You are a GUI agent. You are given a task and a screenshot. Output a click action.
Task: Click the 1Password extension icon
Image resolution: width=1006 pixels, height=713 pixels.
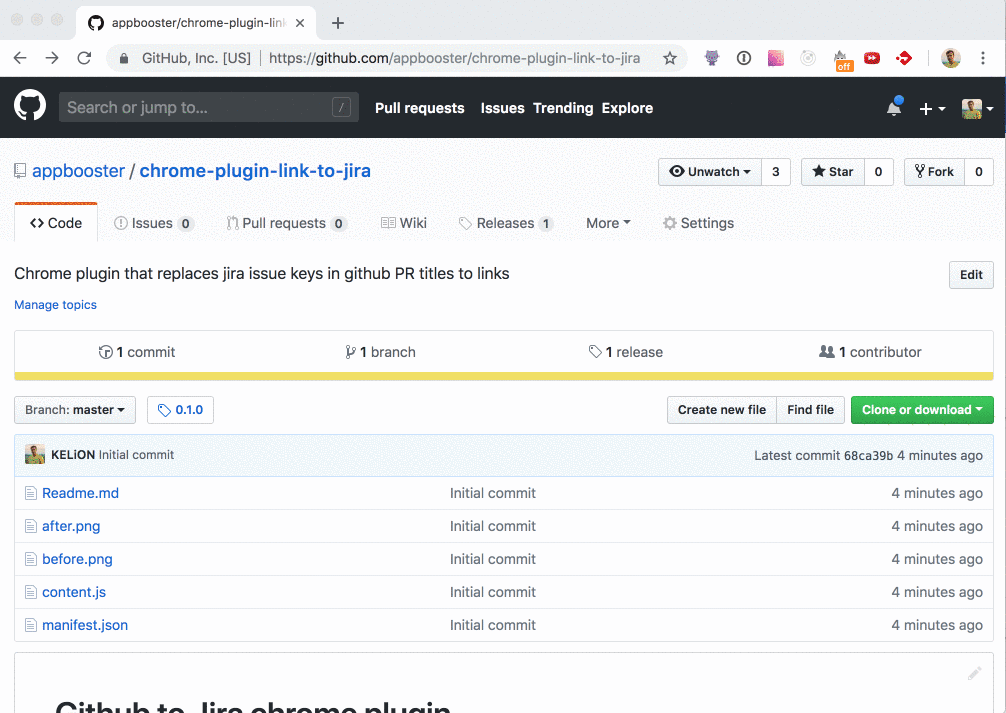[x=744, y=58]
